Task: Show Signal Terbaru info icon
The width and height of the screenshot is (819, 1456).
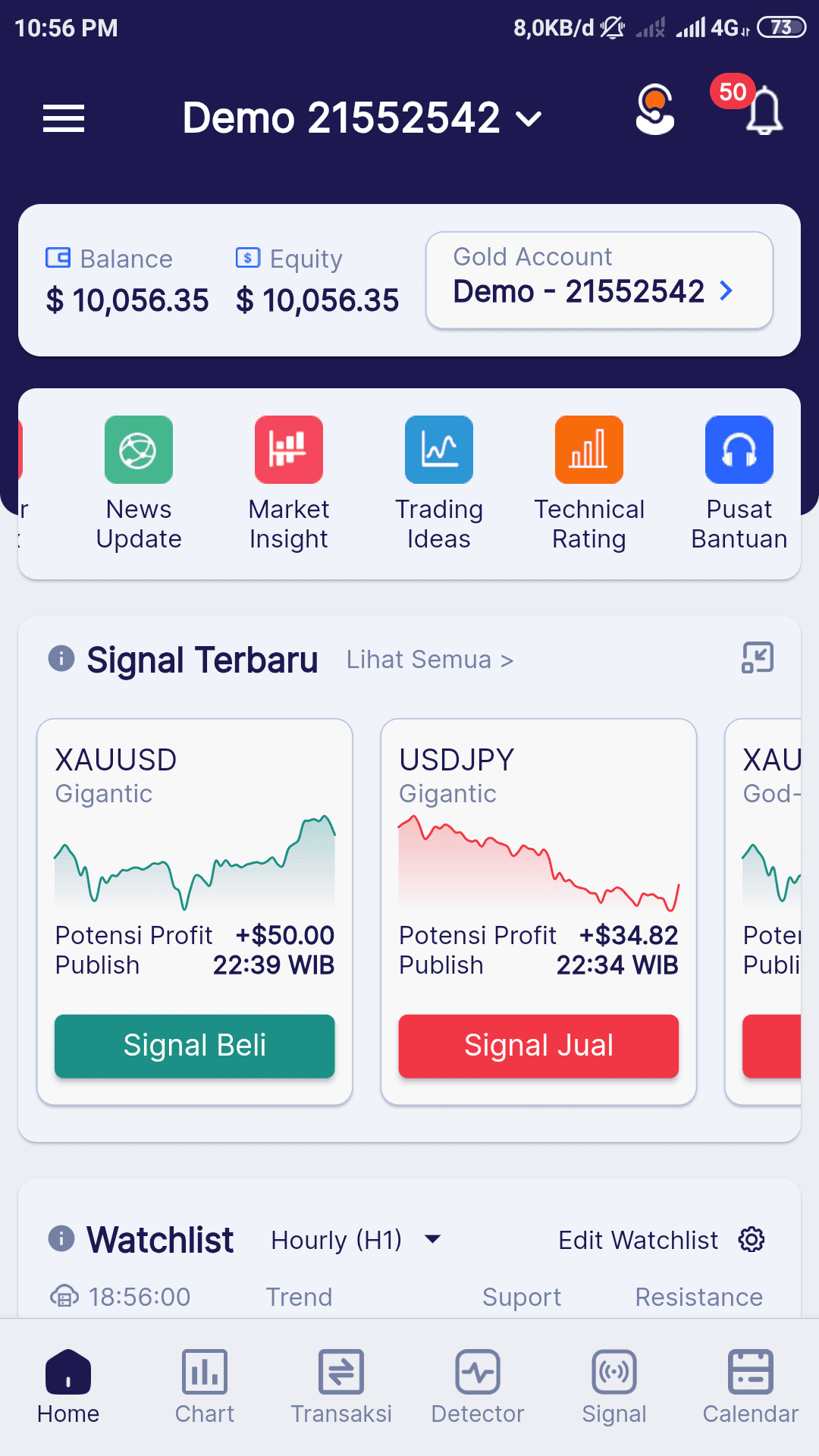Action: tap(61, 657)
